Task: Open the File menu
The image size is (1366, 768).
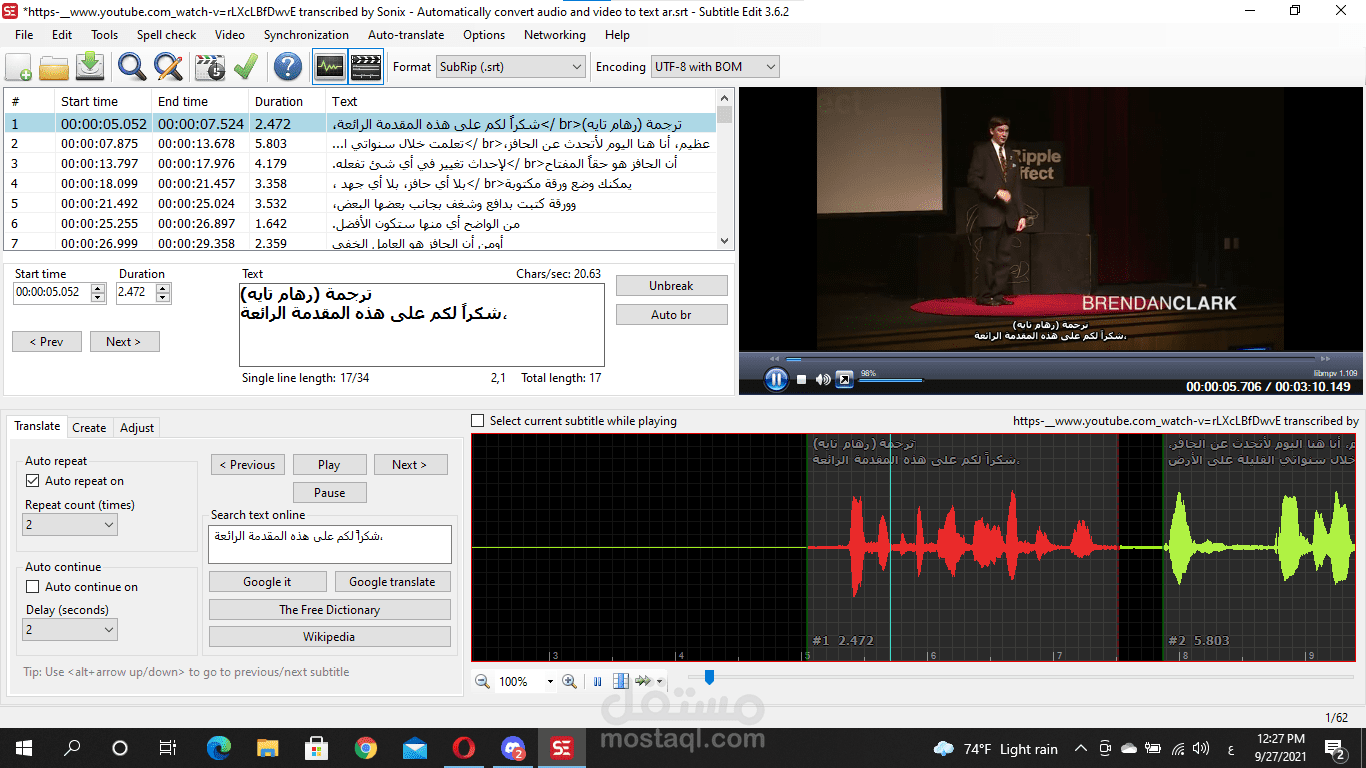Action: [24, 34]
